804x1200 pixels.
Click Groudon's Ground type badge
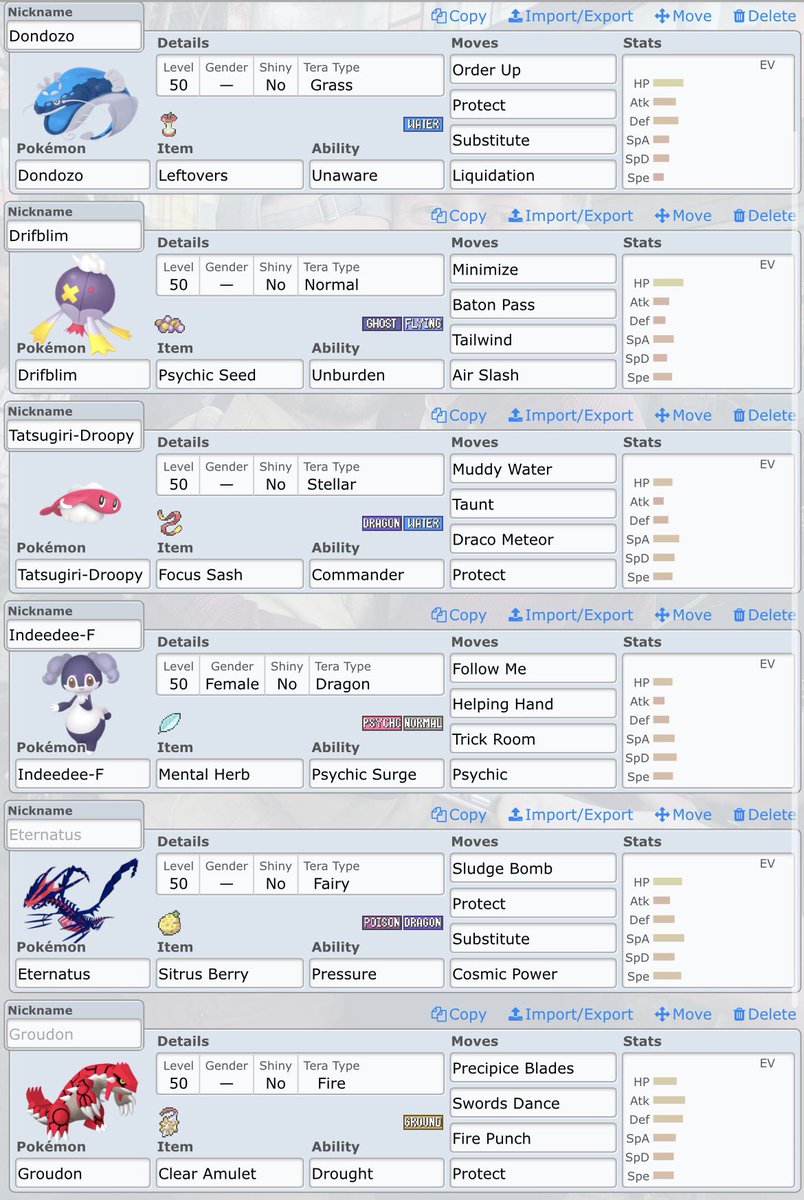(423, 1122)
